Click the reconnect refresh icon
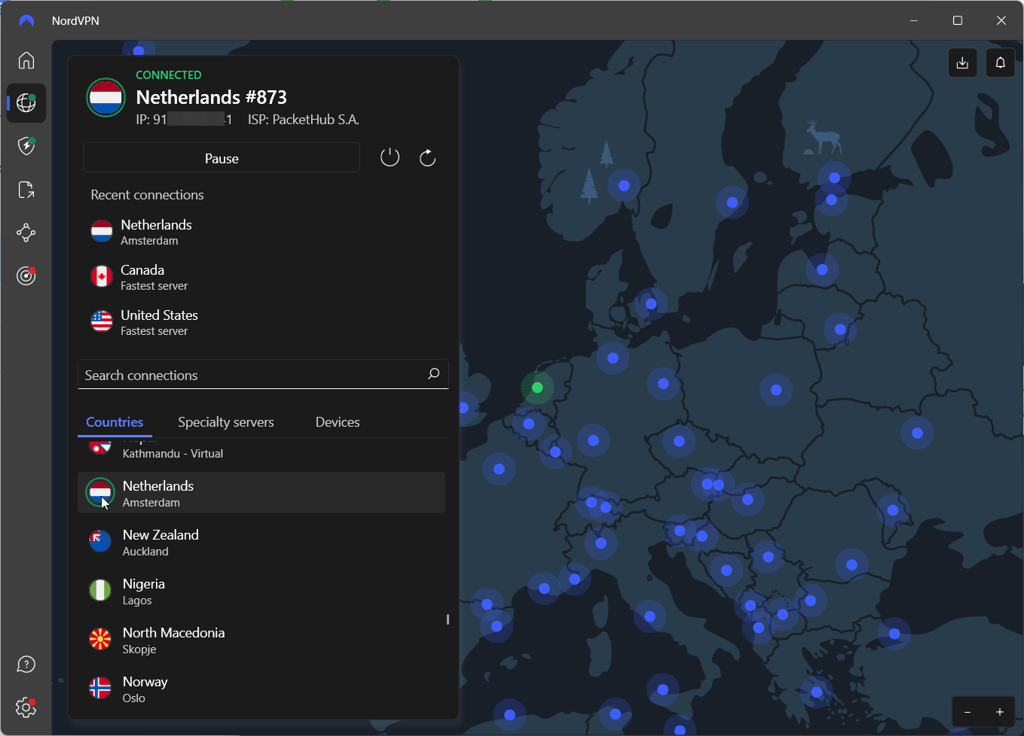 click(427, 157)
